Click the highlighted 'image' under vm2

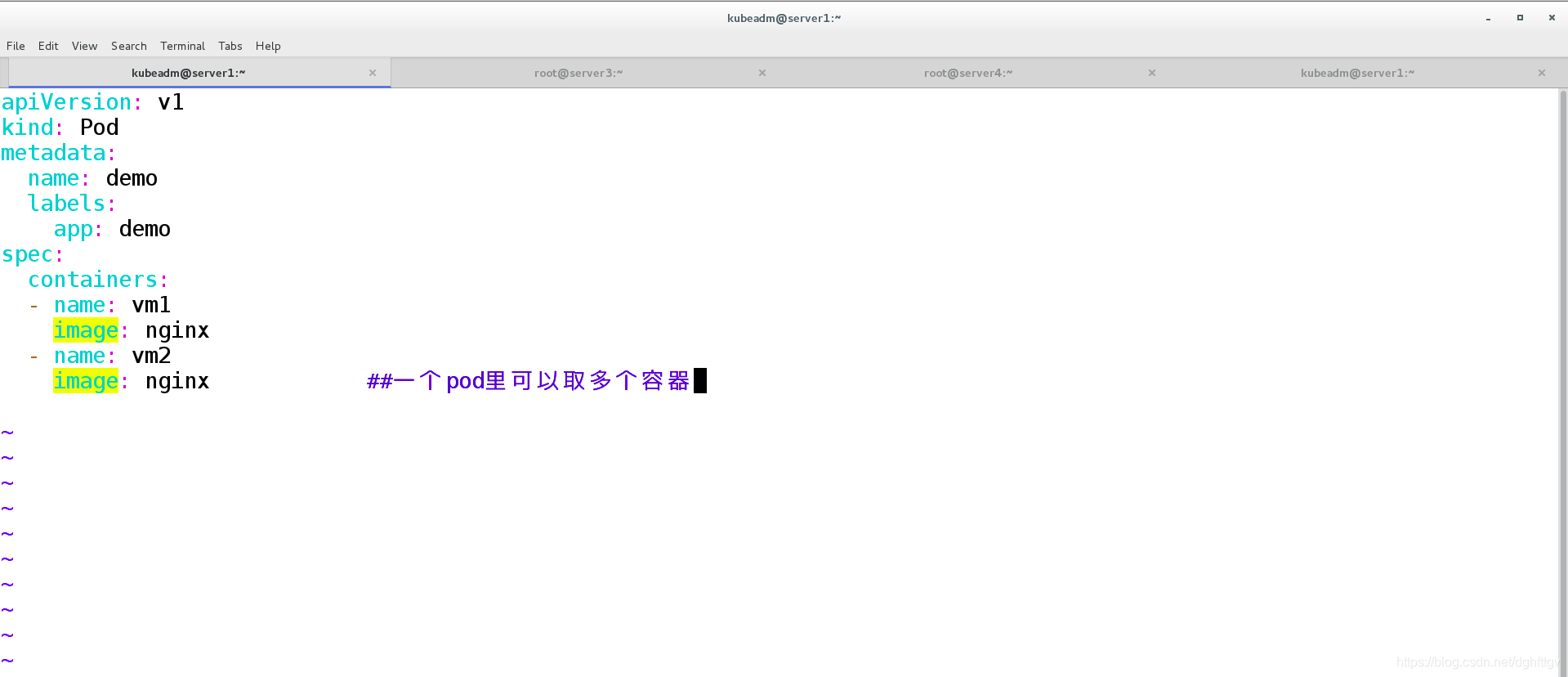pyautogui.click(x=86, y=381)
